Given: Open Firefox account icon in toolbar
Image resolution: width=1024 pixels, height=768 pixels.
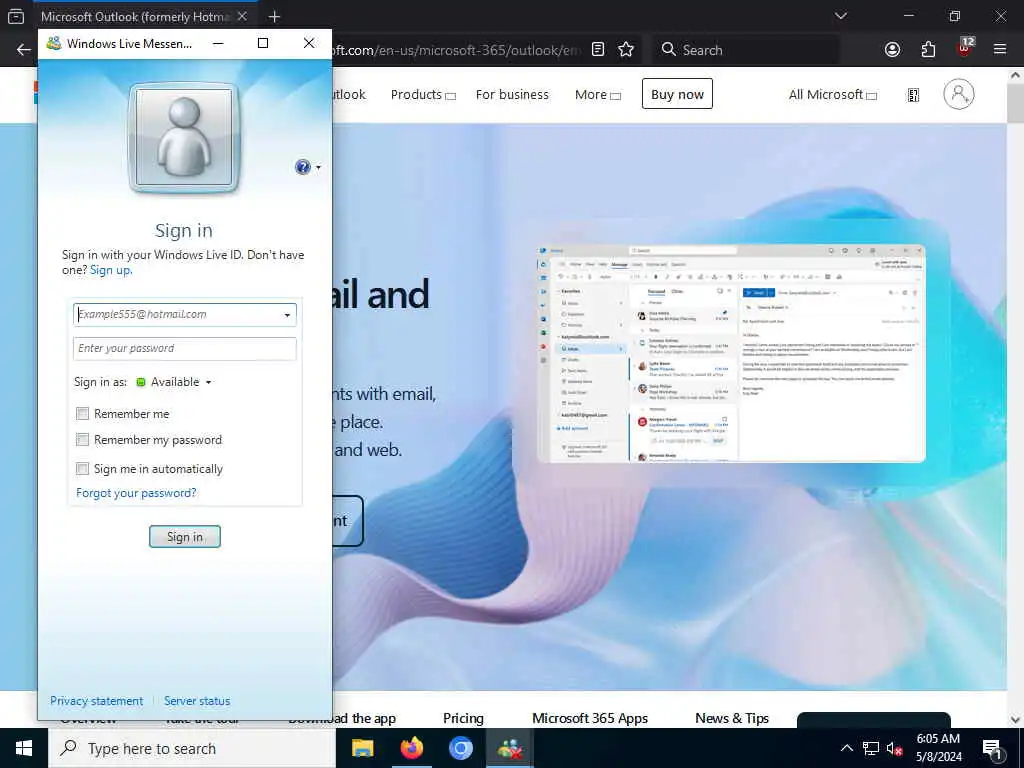Looking at the screenshot, I should point(892,50).
